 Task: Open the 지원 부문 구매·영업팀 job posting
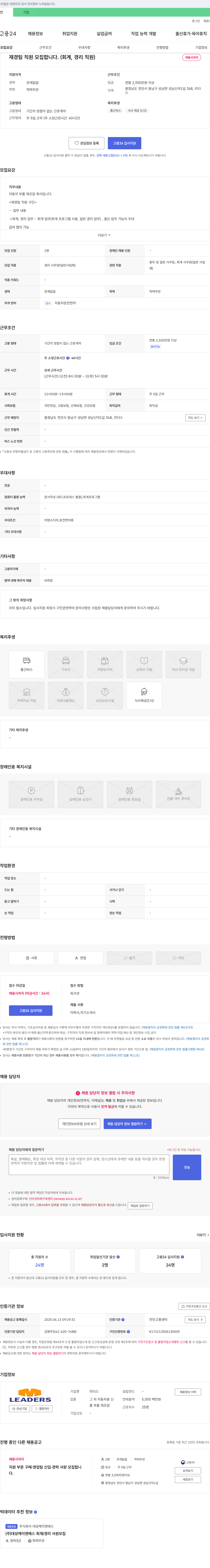[x=45, y=1470]
